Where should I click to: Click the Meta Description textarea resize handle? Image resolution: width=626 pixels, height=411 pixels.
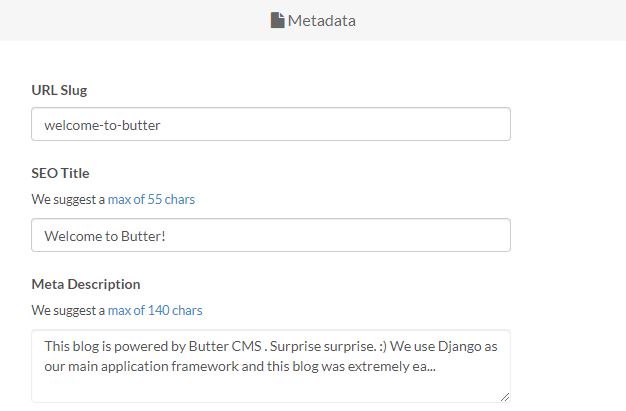[x=505, y=397]
